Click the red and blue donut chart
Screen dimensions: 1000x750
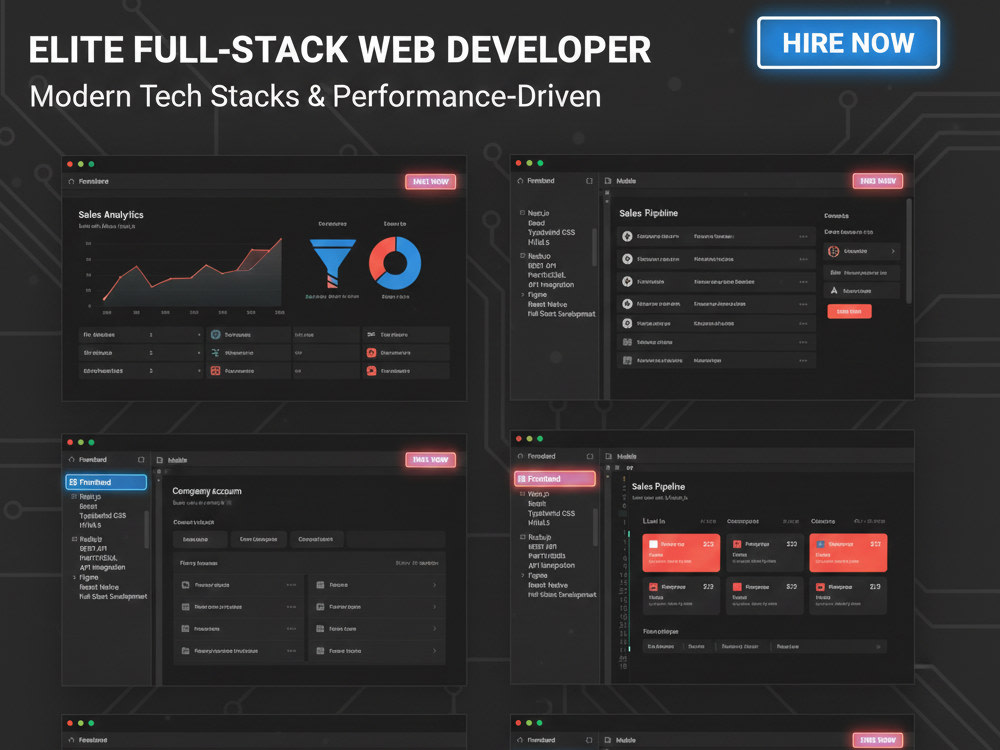(x=395, y=263)
